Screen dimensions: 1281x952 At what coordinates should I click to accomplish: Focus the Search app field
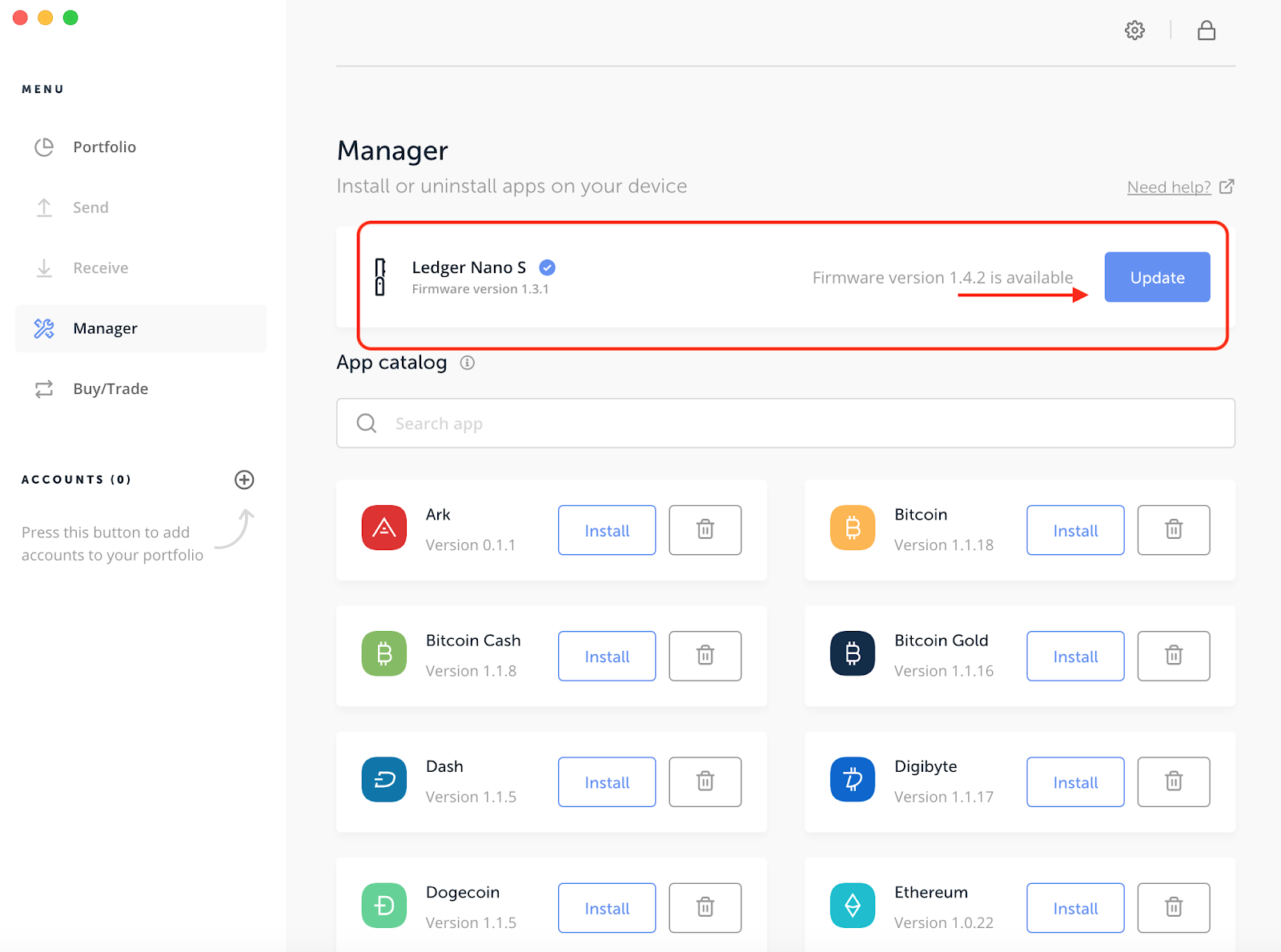785,423
